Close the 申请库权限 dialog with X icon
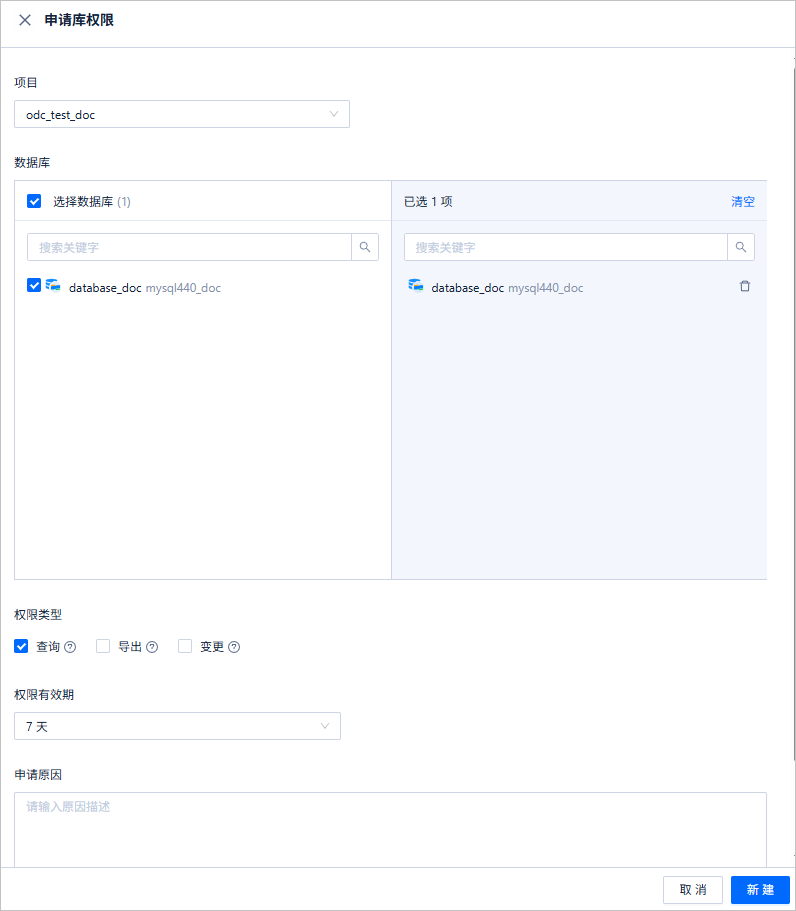 (25, 20)
